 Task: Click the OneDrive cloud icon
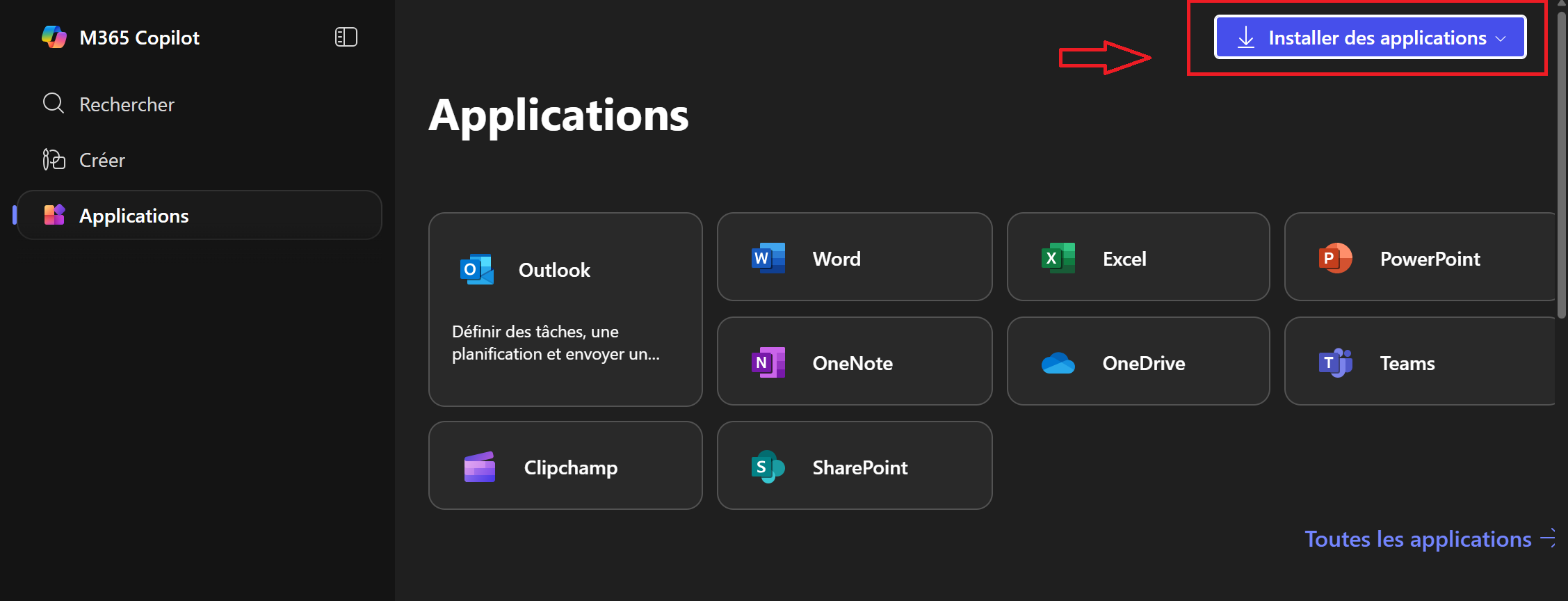1058,363
